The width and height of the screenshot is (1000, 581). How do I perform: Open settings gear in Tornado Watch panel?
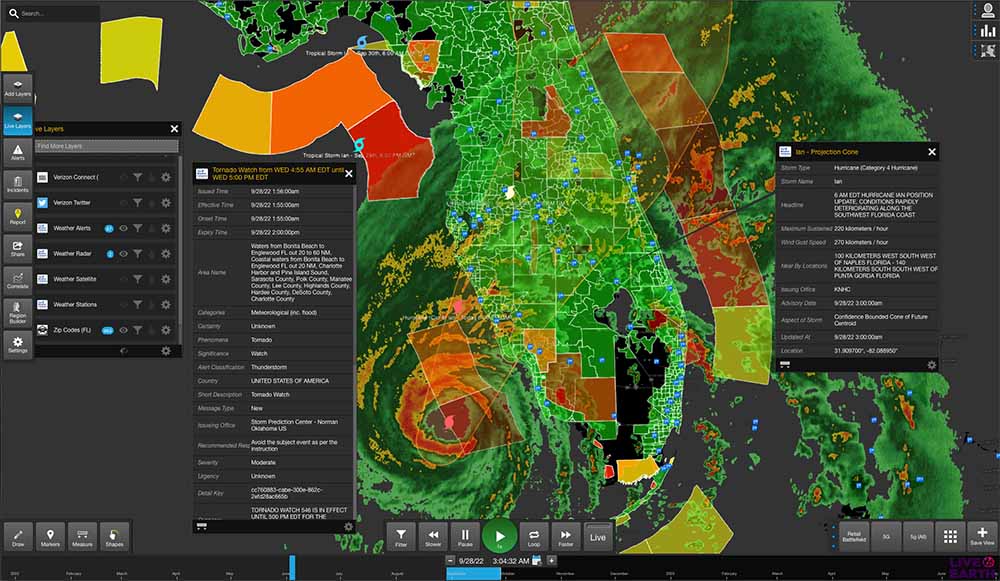coord(348,526)
